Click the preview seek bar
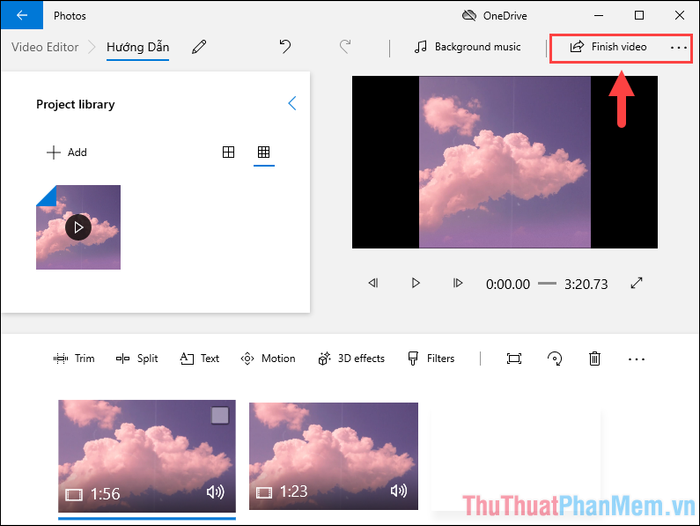 [547, 284]
